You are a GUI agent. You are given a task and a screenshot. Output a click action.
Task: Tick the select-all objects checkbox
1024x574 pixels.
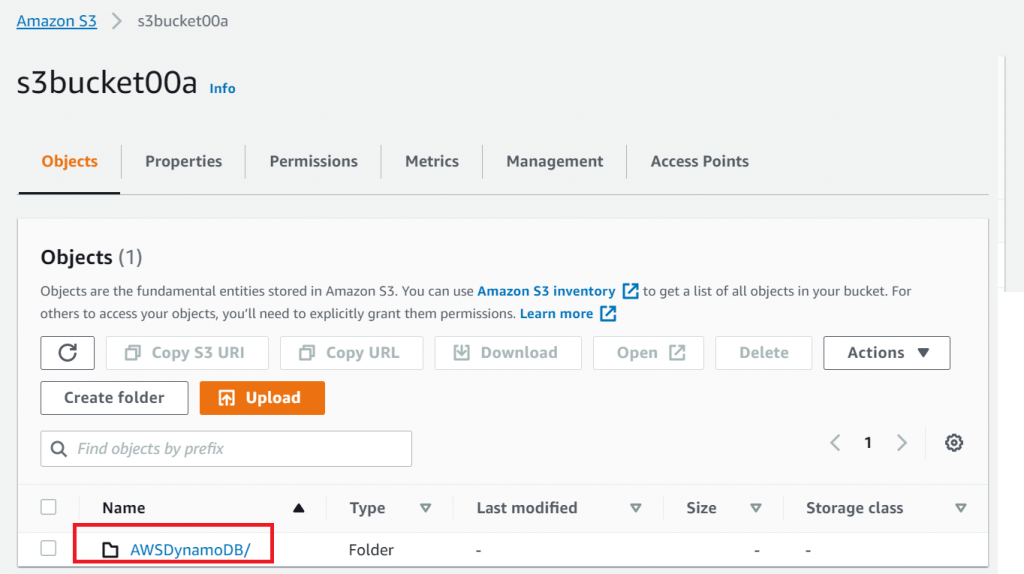point(49,507)
